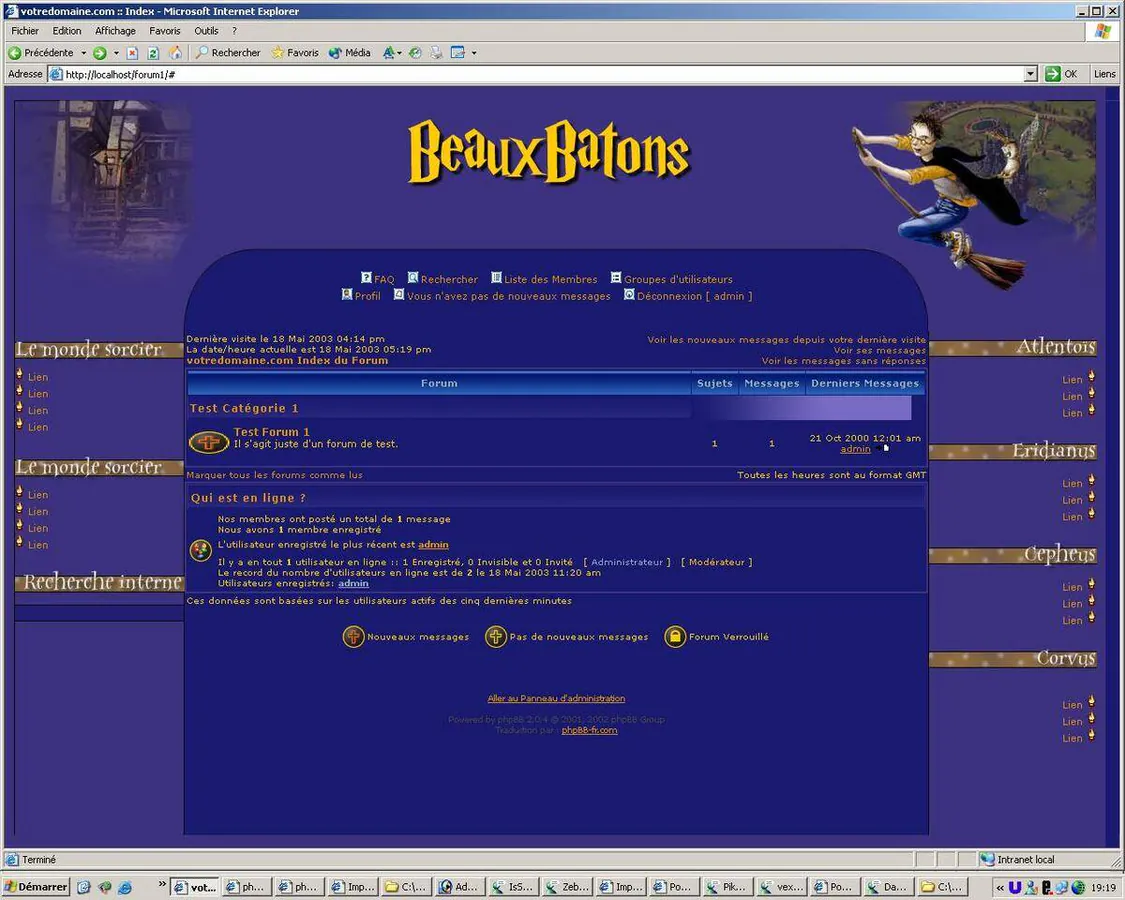Click the view latest post icon
Viewport: 1125px width, 900px height.
point(882,449)
